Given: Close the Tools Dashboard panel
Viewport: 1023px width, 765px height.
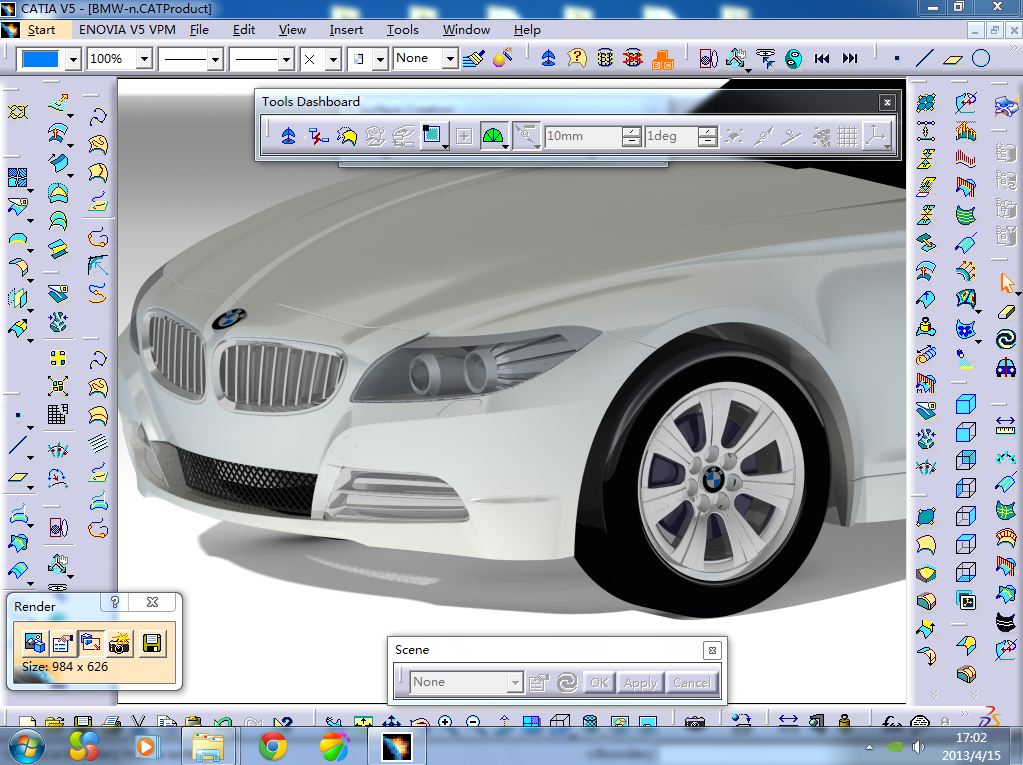Looking at the screenshot, I should 887,102.
